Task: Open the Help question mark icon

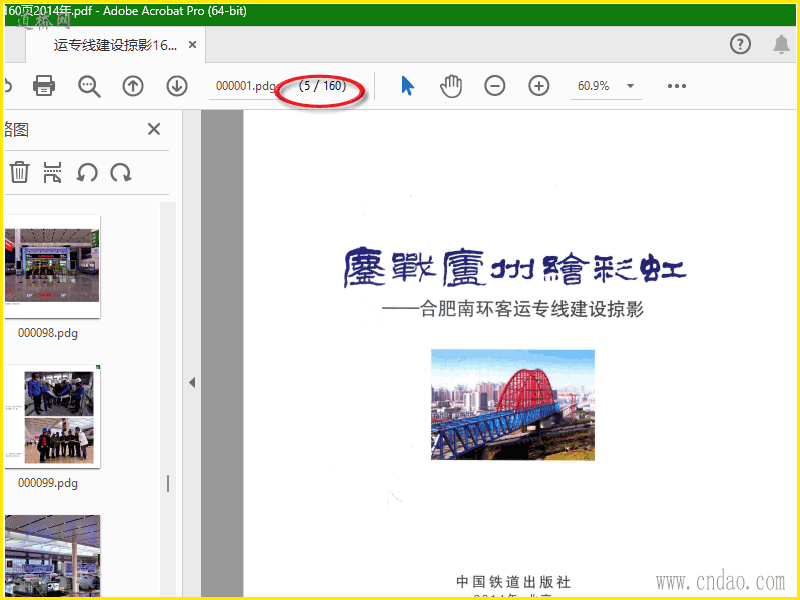Action: click(740, 44)
